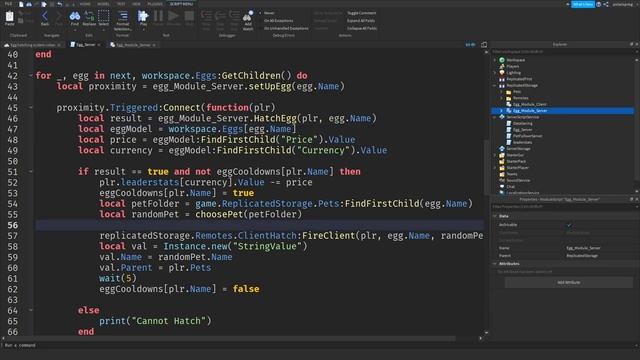Switch to the VIEW ribbon tab
This screenshot has width=640, height=360.
point(136,4)
